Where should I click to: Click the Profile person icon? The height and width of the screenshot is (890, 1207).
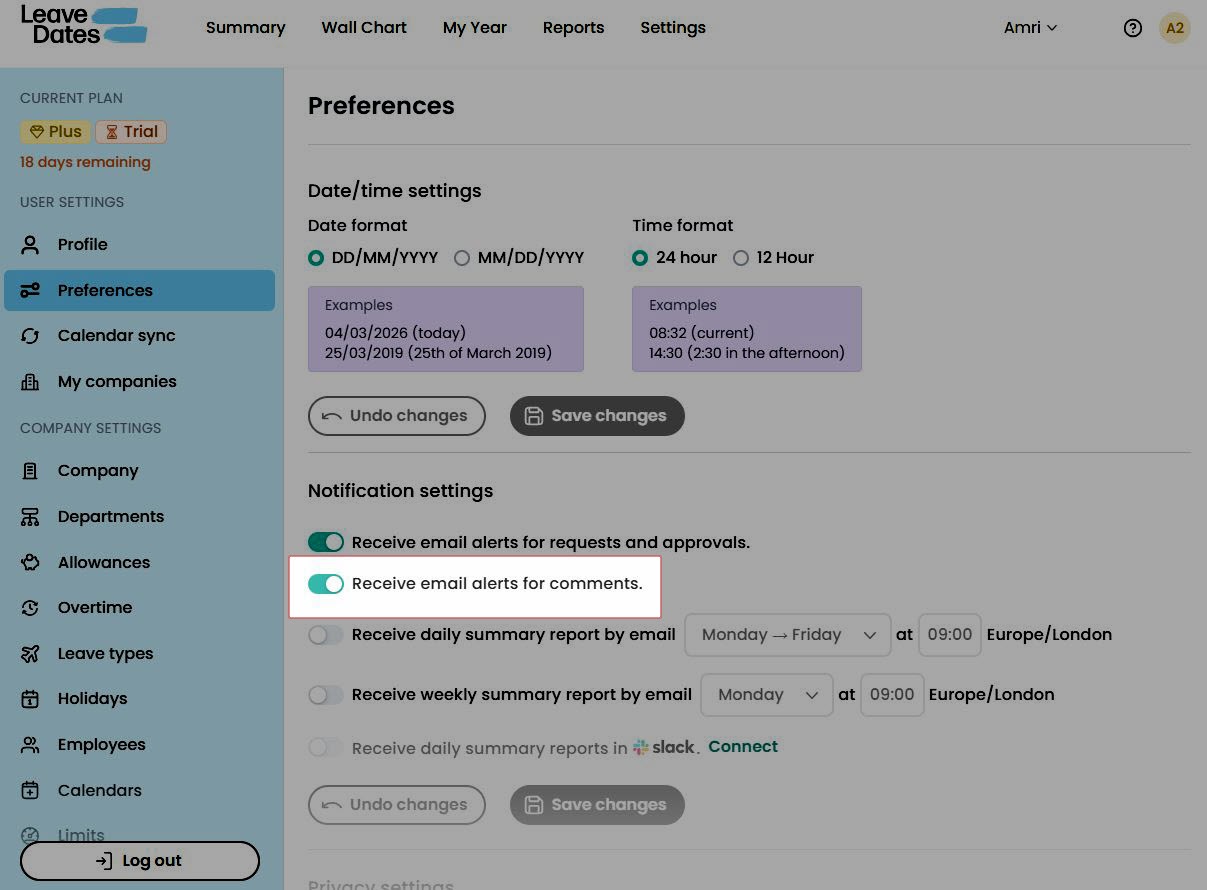coord(30,244)
